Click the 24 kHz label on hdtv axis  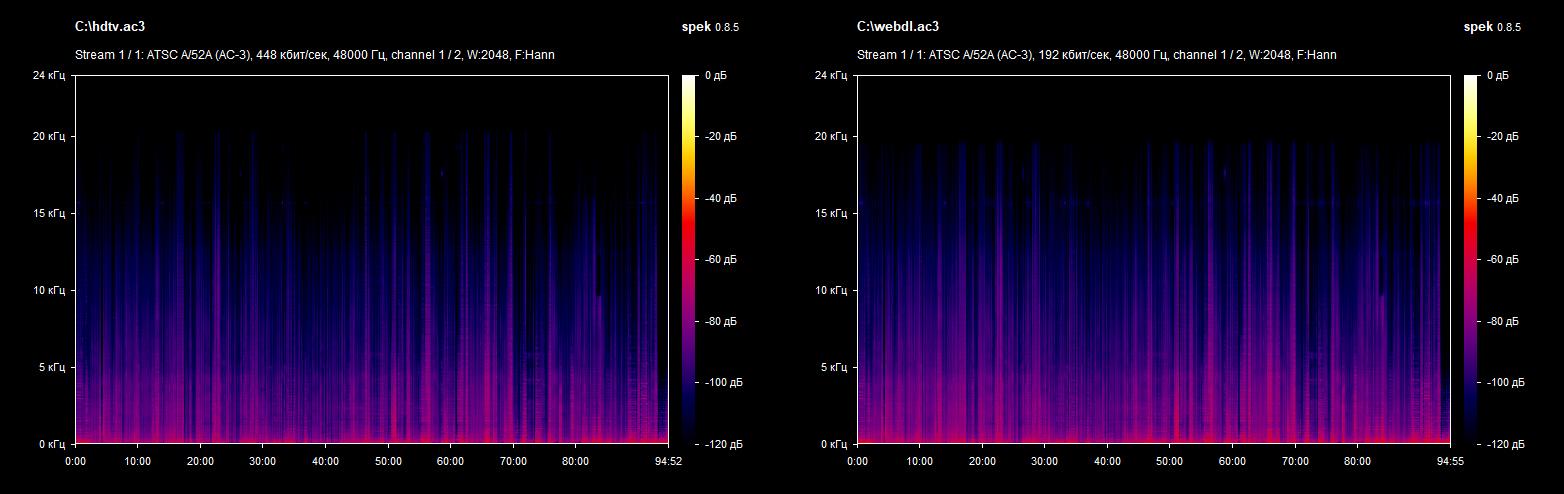pos(50,75)
